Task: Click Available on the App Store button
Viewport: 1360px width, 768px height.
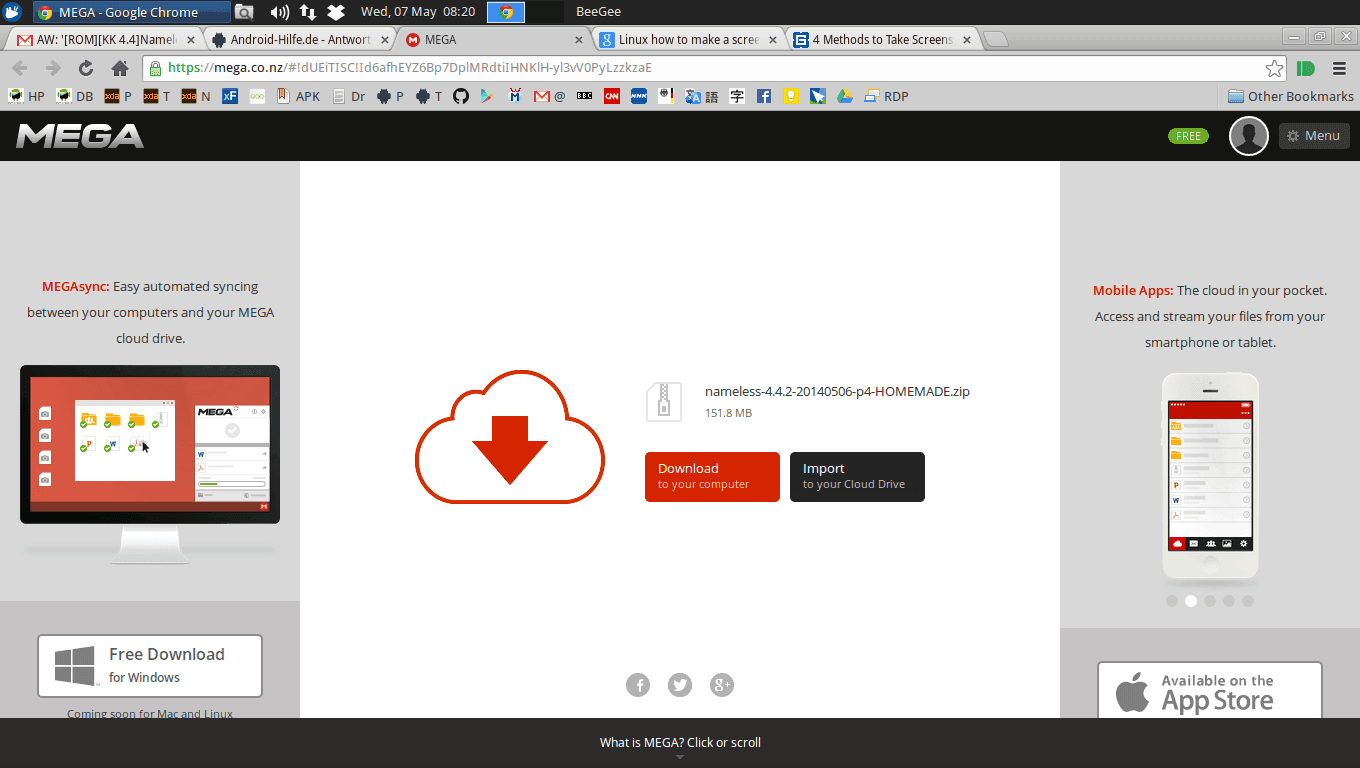Action: 1210,691
